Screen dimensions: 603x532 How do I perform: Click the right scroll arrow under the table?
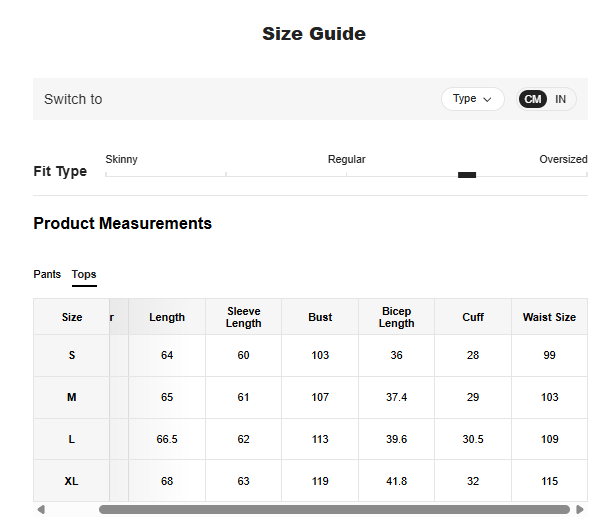(580, 510)
